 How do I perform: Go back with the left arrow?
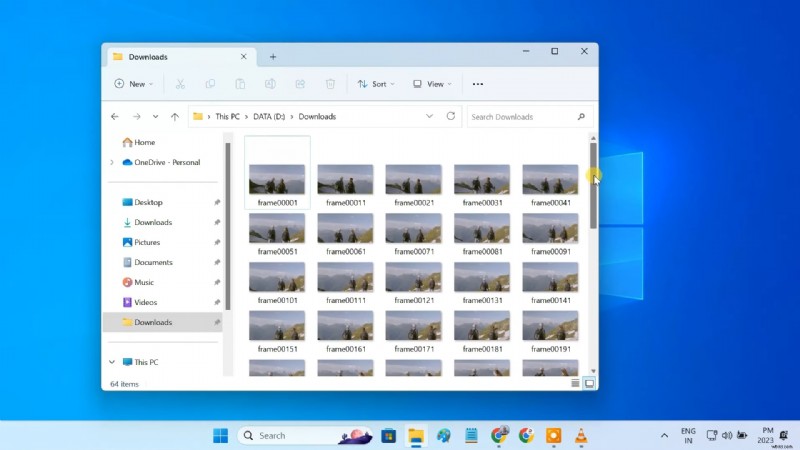pos(115,117)
